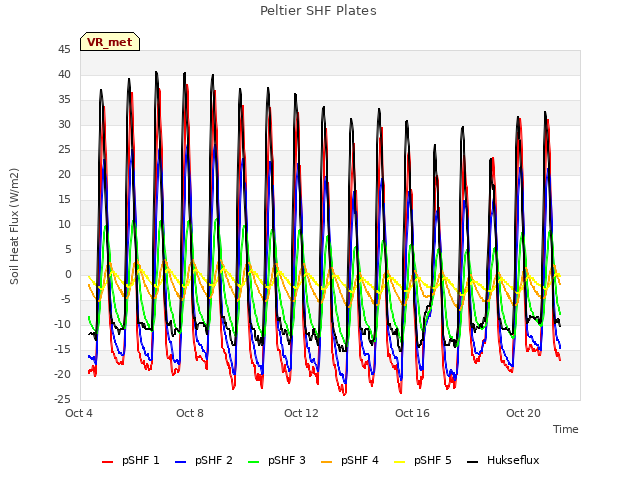Toggle the Hukseflux legend entry
The width and height of the screenshot is (640, 480).
[x=503, y=460]
